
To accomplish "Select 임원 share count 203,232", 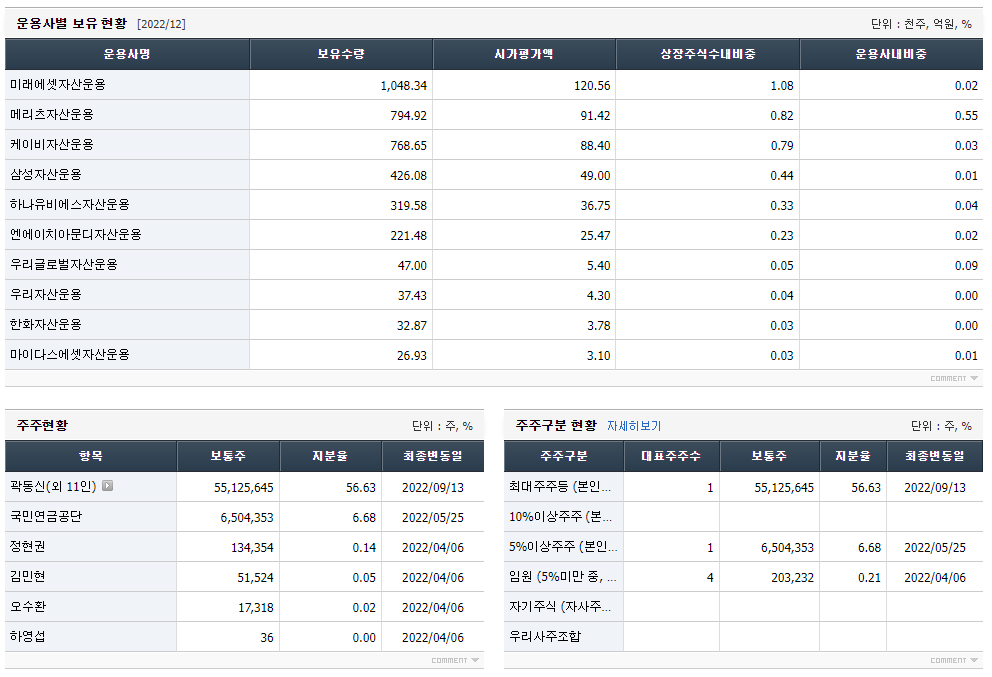I will (x=792, y=578).
